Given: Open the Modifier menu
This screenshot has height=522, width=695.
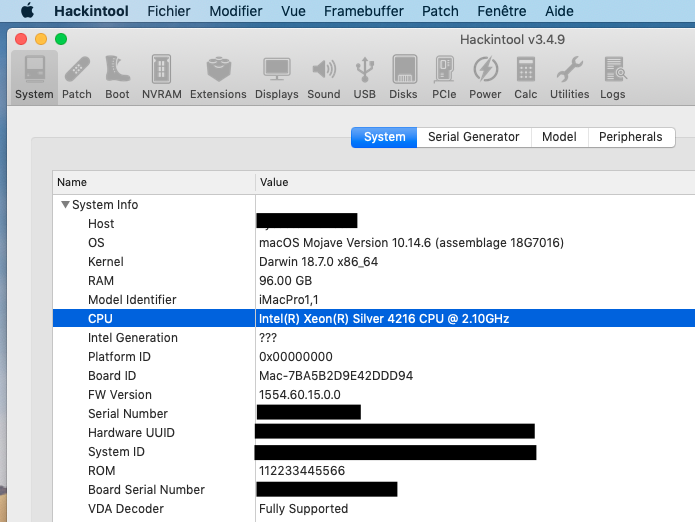Looking at the screenshot, I should tap(236, 11).
